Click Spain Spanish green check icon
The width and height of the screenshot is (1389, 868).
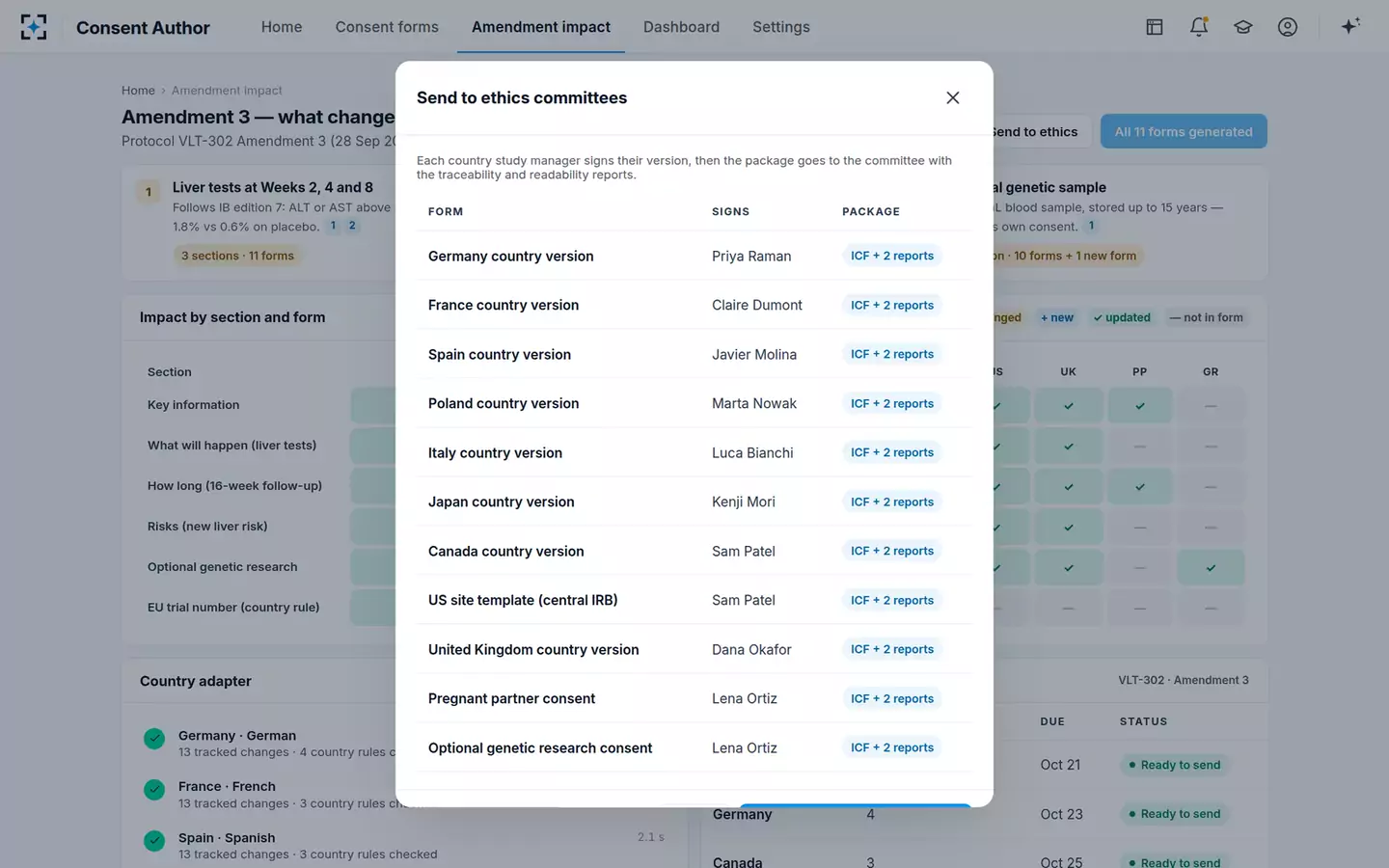(x=154, y=841)
